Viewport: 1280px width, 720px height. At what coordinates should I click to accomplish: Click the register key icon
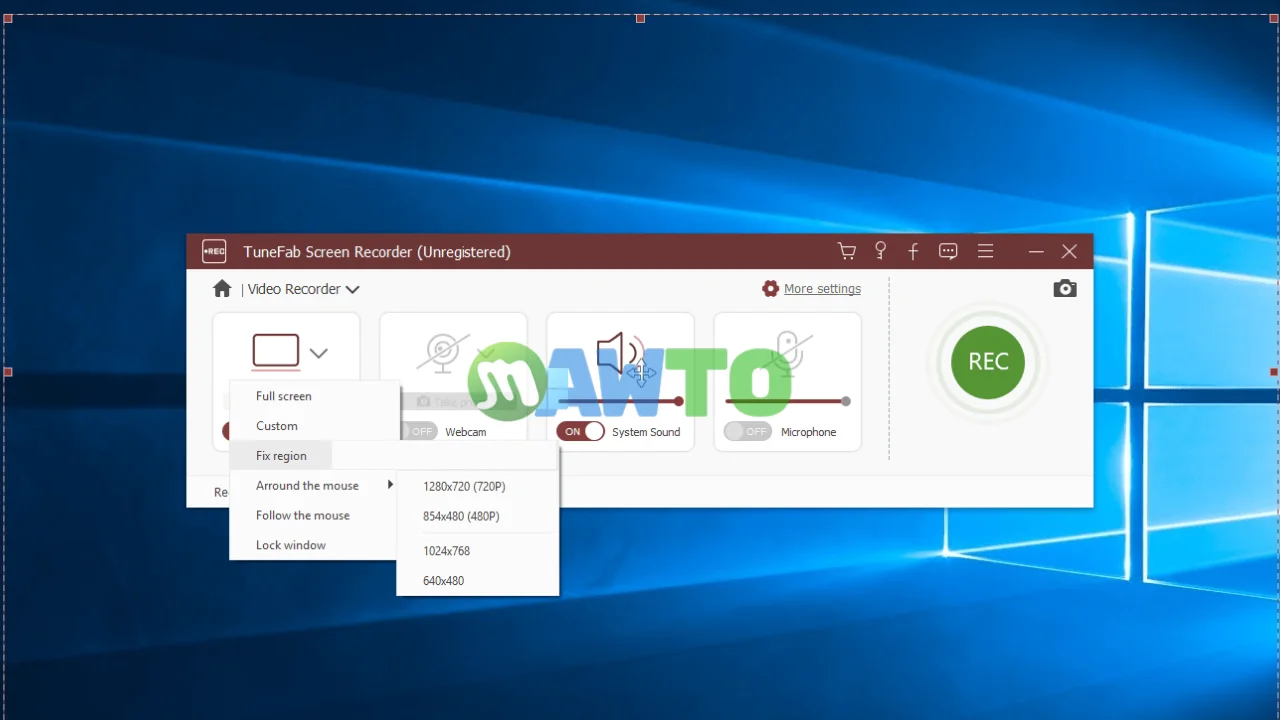(881, 252)
